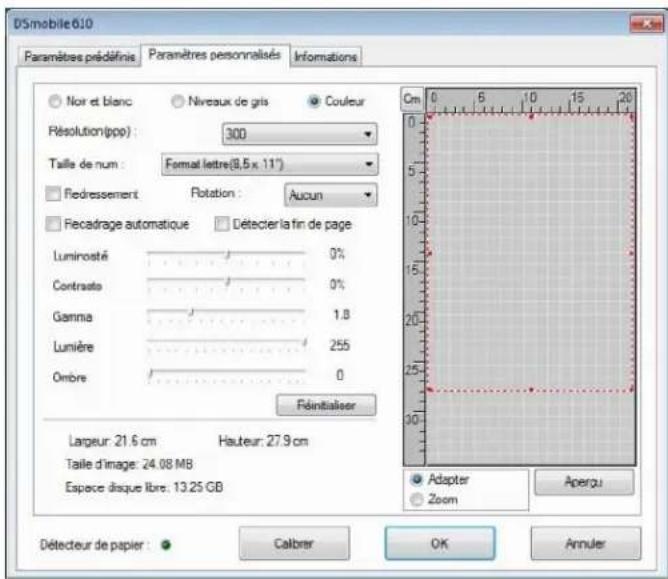The width and height of the screenshot is (668, 579).
Task: Click the Lumière slider handle
Action: point(305,343)
